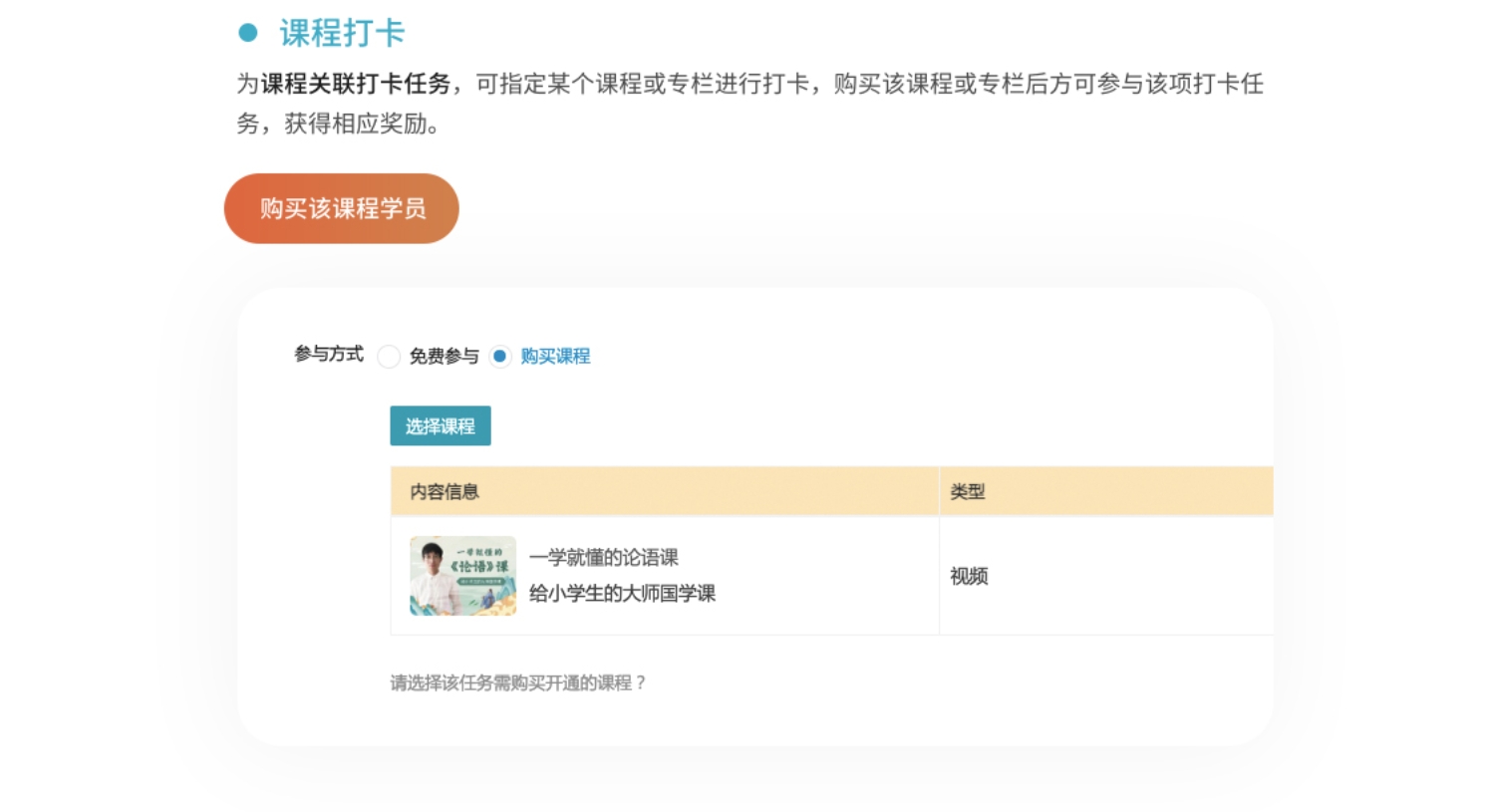Select the 购买课程 radio button circle
Image resolution: width=1488 pixels, height=812 pixels.
[500, 357]
